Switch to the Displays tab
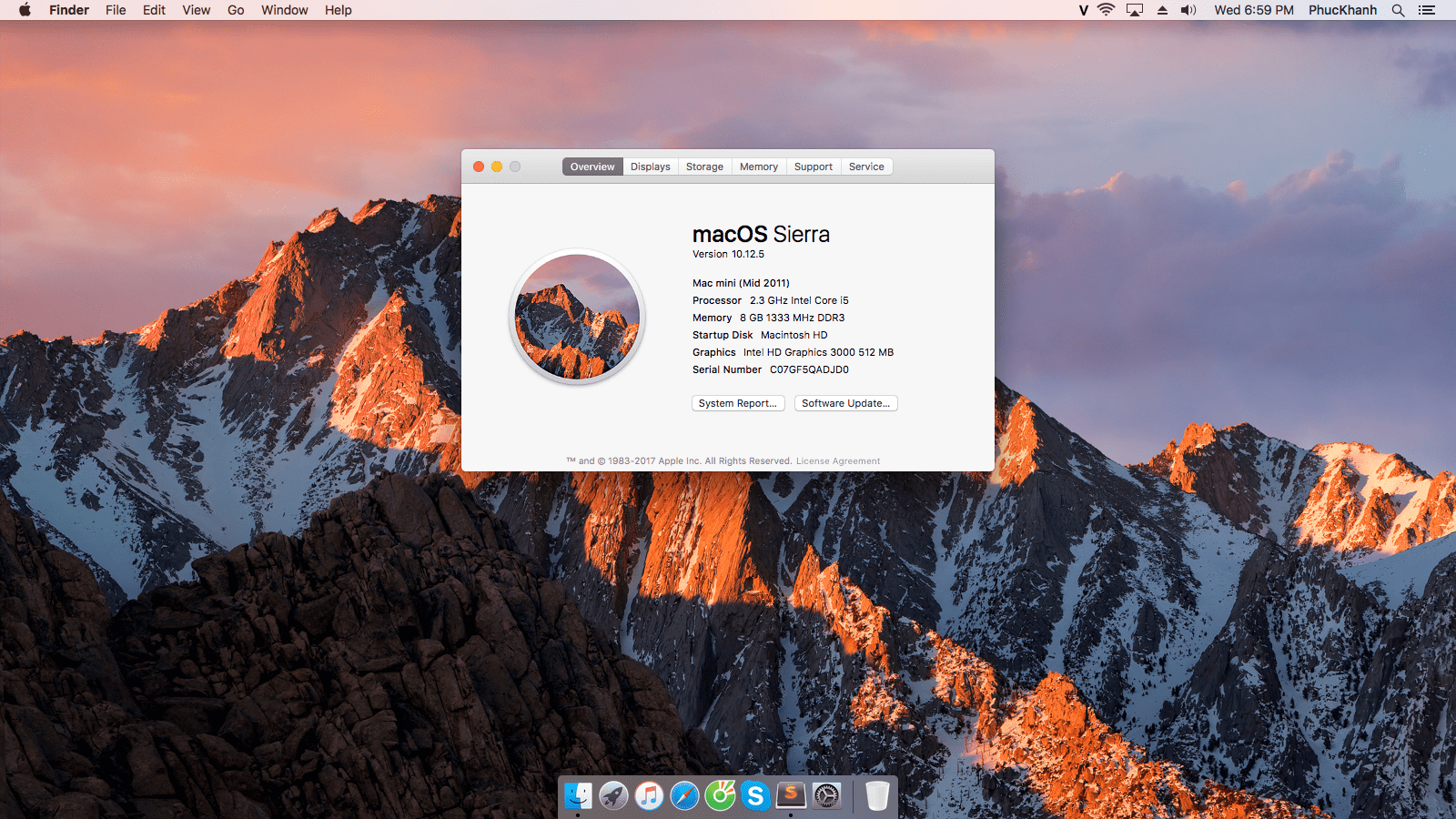 pos(650,167)
